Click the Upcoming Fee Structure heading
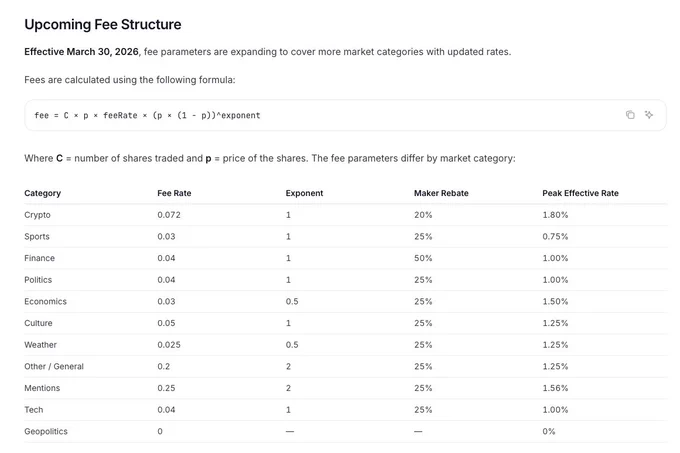This screenshot has height=453, width=680. (103, 25)
